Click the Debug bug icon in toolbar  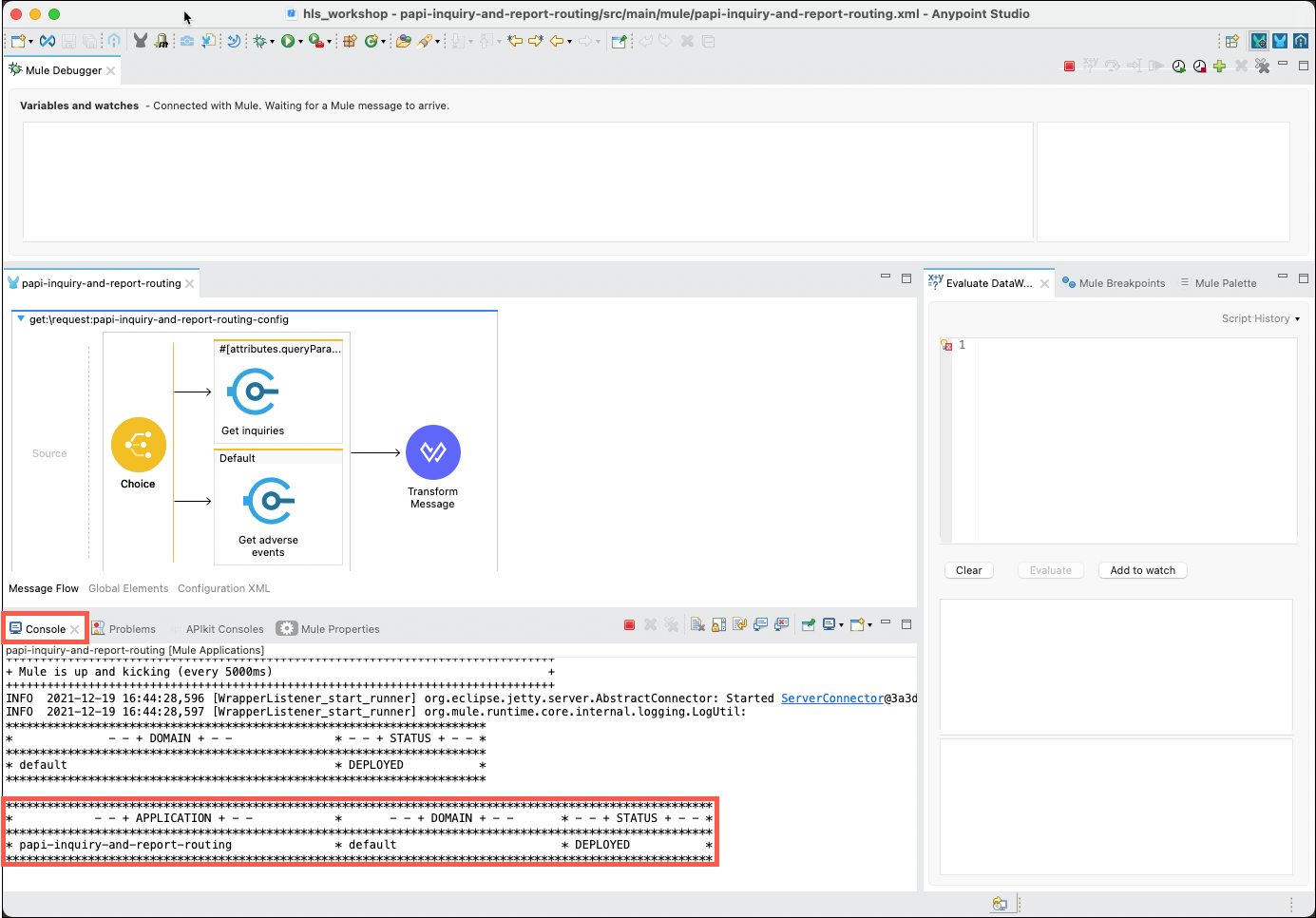point(258,41)
